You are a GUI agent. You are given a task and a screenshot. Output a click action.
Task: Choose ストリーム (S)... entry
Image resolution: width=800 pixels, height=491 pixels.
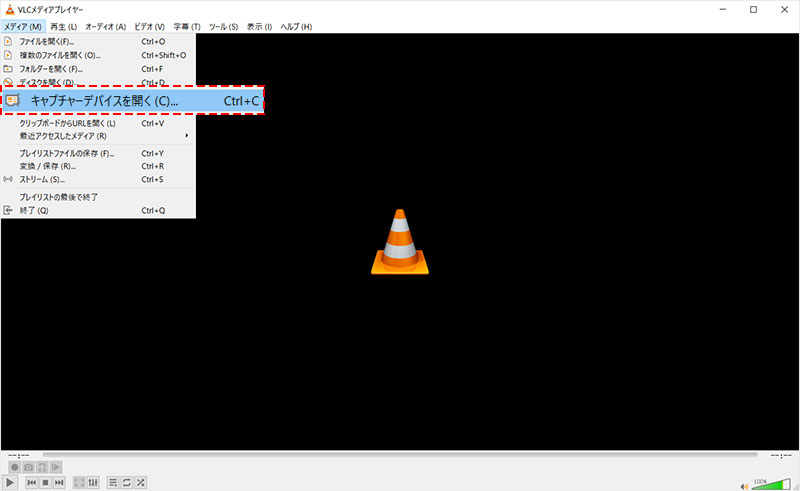pyautogui.click(x=98, y=179)
